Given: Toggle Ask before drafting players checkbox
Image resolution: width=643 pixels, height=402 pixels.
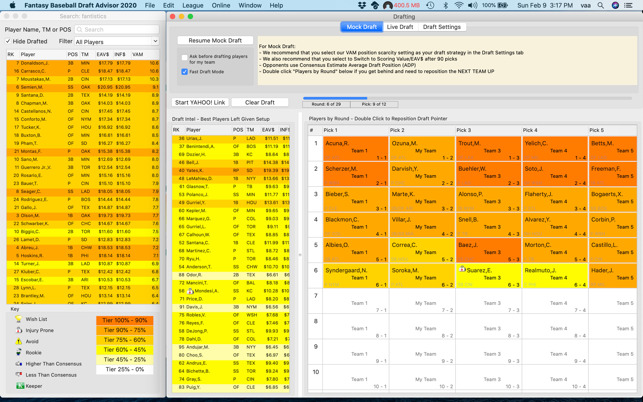Looking at the screenshot, I should click(185, 57).
